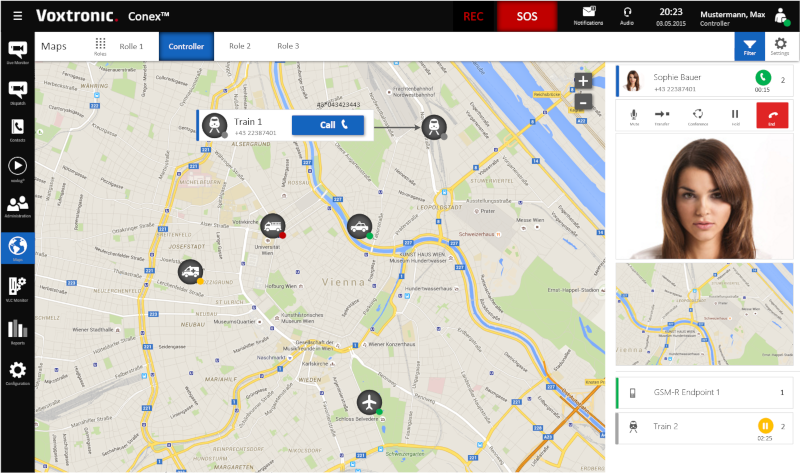Image resolution: width=800 pixels, height=473 pixels.
Task: Open Reports in the sidebar
Action: [17, 332]
